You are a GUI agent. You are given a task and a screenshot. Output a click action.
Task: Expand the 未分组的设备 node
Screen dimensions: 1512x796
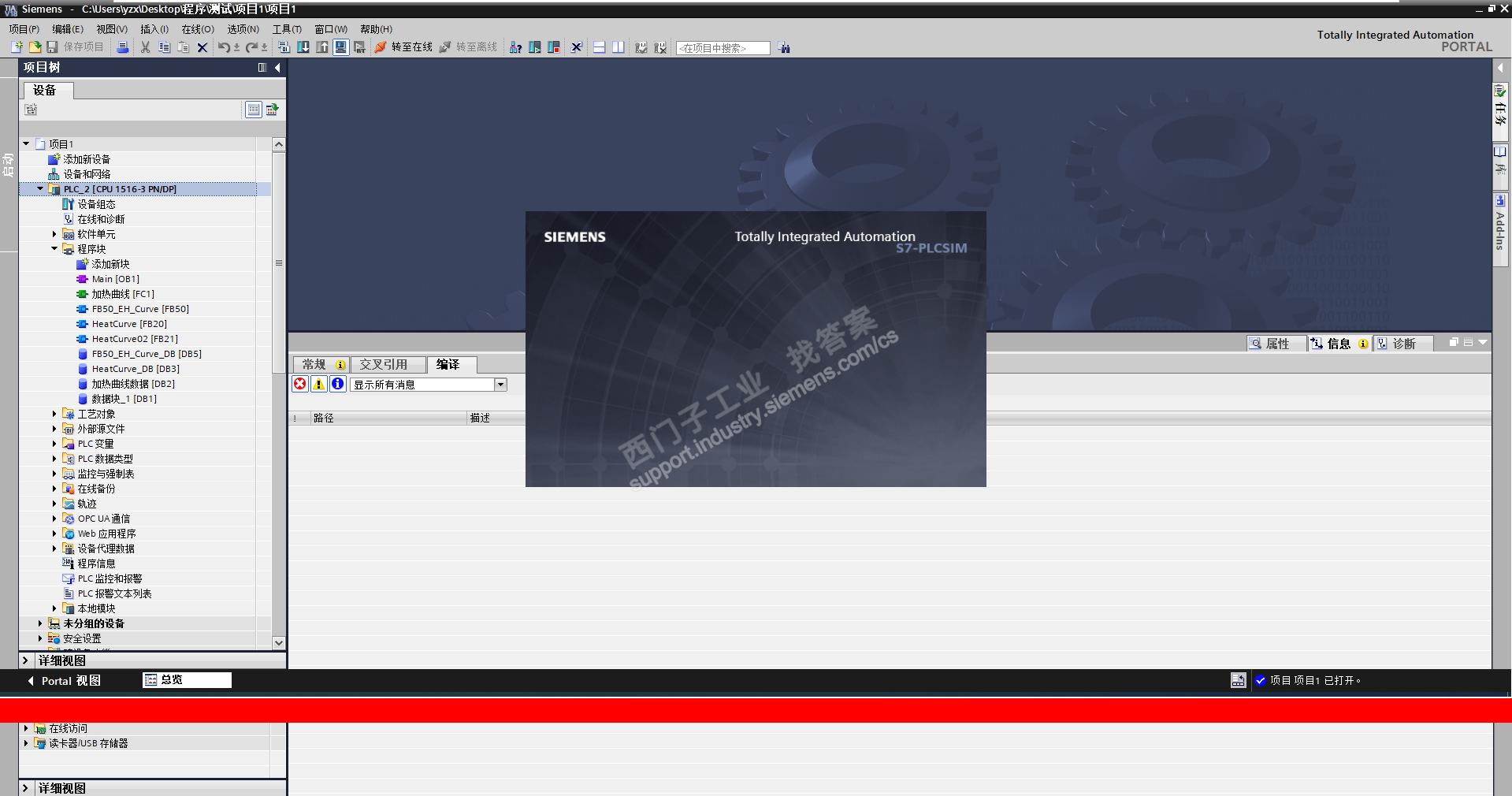pyautogui.click(x=40, y=623)
